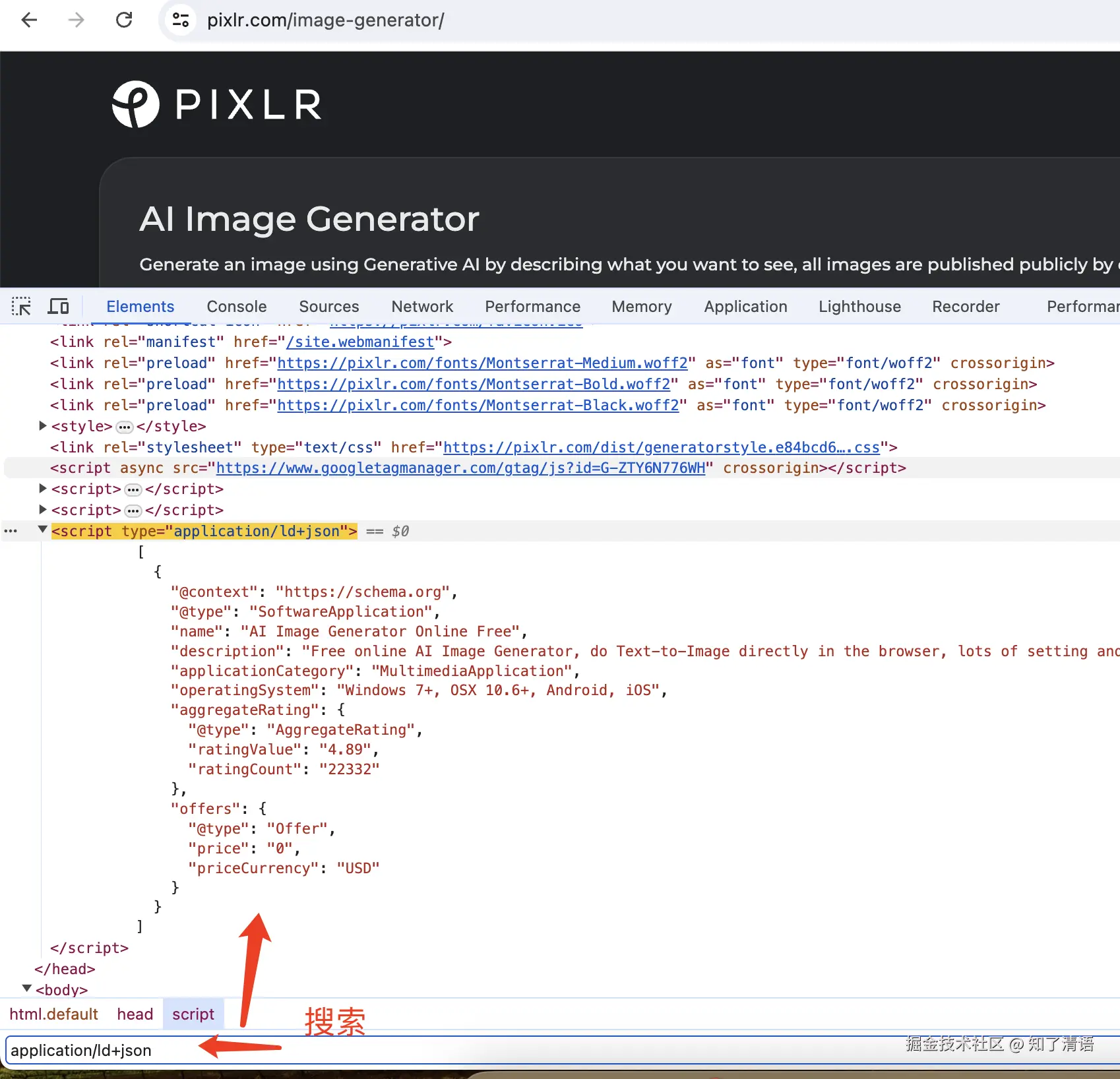This screenshot has width=1120, height=1079.
Task: Click the browser forward arrow
Action: [77, 20]
